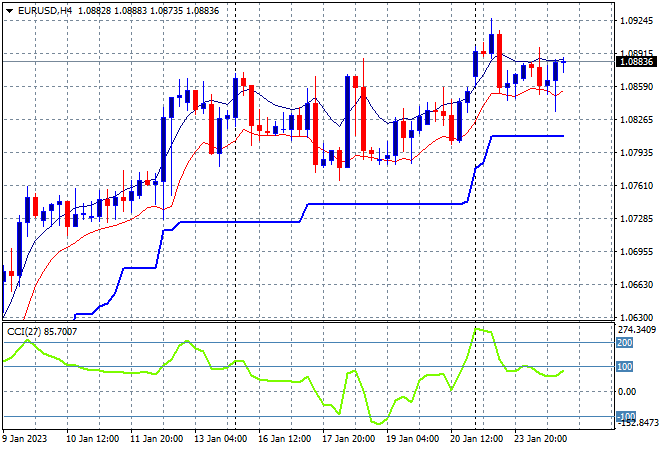Select the time axis label 11 Jan 20:00
Viewport: 660px width, 450px height.
(x=157, y=439)
